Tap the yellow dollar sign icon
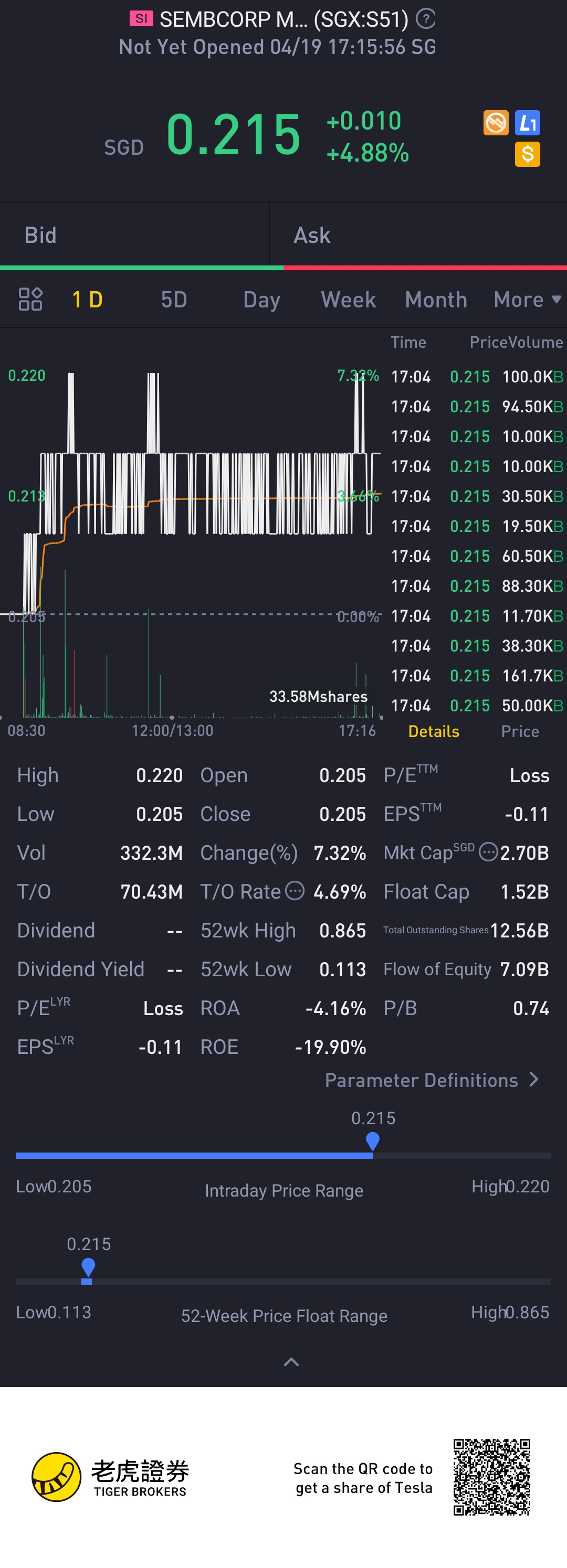Screen dimensions: 567x1568 point(528,155)
